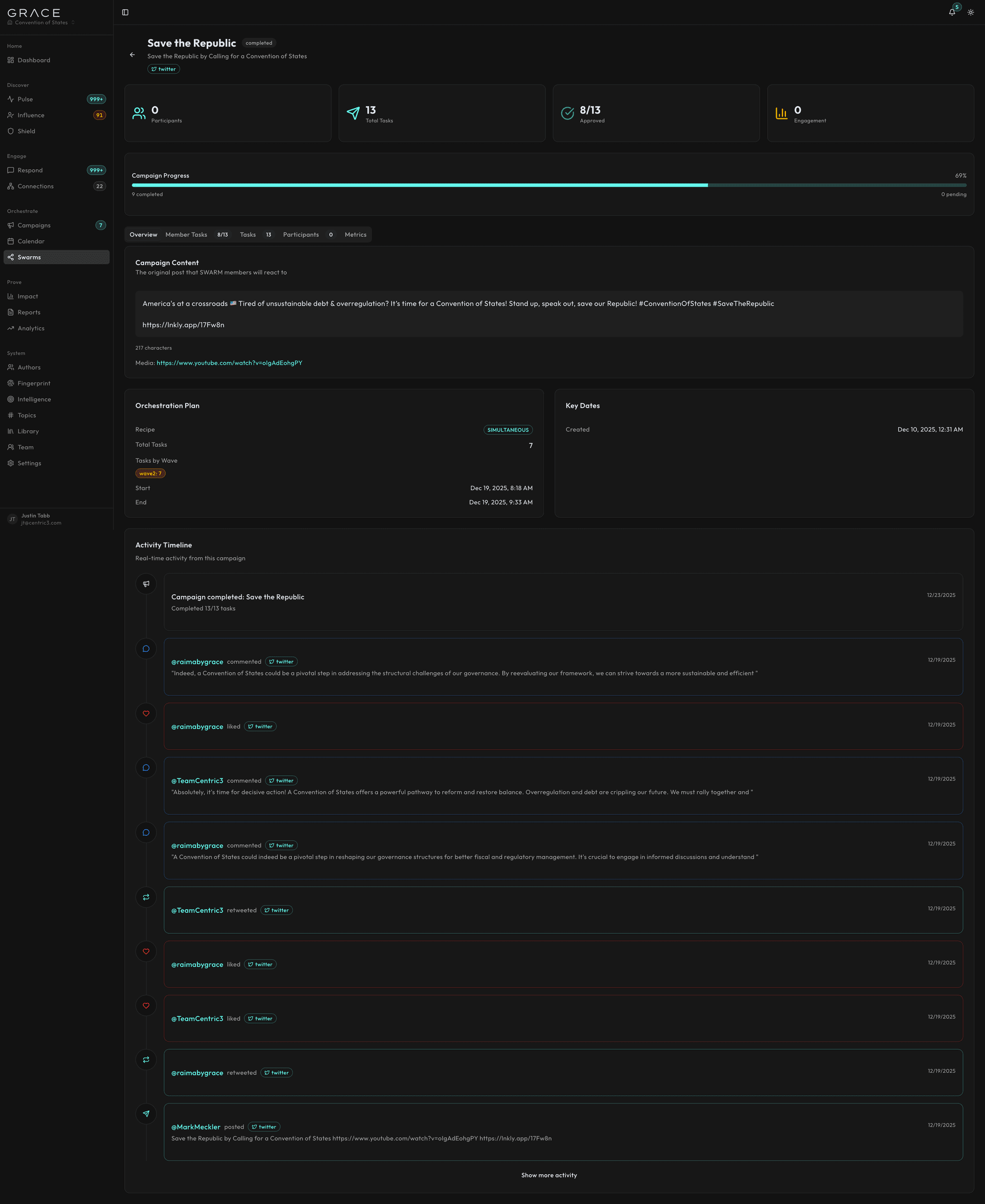Open the Convention of States switcher
The image size is (985, 1204).
(x=41, y=22)
